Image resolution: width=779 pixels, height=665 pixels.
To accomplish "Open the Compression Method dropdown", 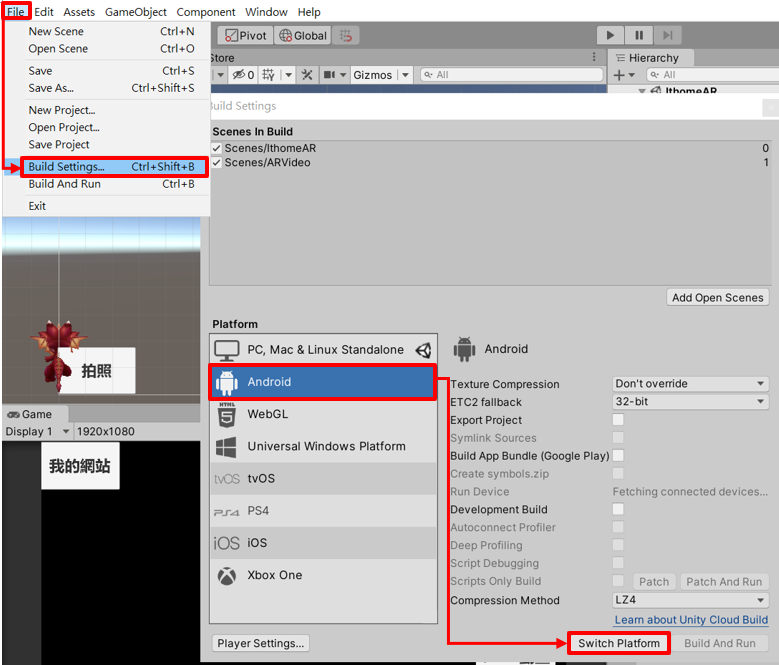I will pyautogui.click(x=691, y=600).
